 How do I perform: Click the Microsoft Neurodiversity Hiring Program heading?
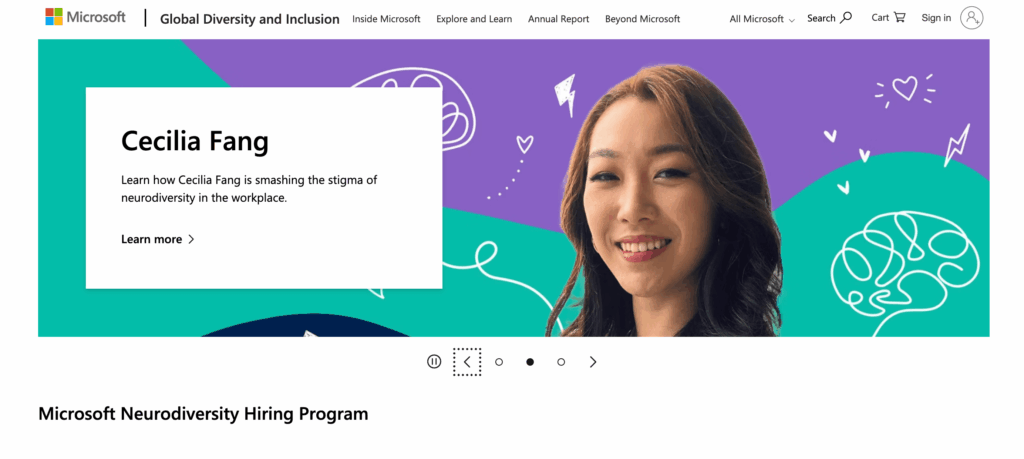coord(203,413)
